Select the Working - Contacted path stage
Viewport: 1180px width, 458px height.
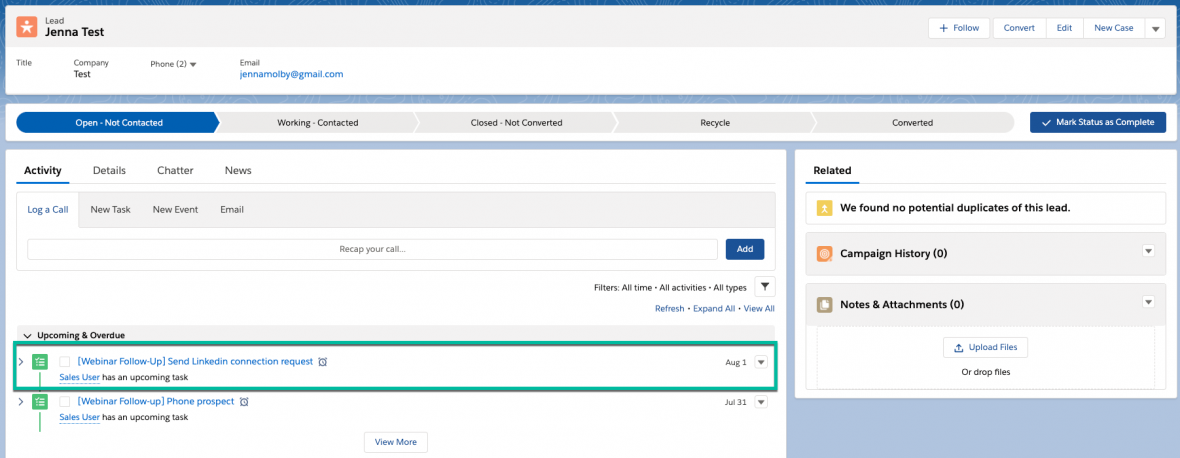317,123
